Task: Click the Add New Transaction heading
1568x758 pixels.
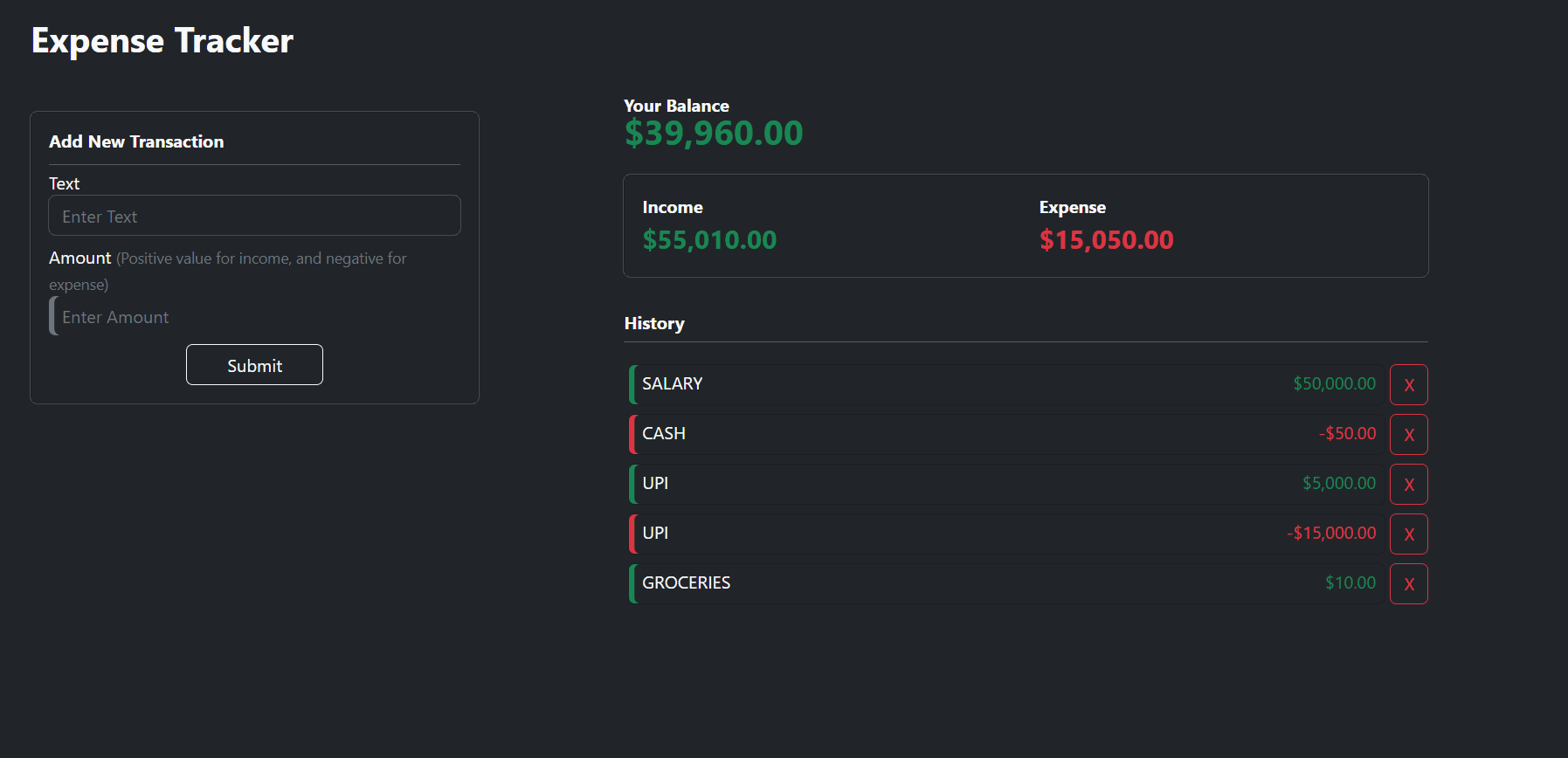Action: [x=136, y=141]
